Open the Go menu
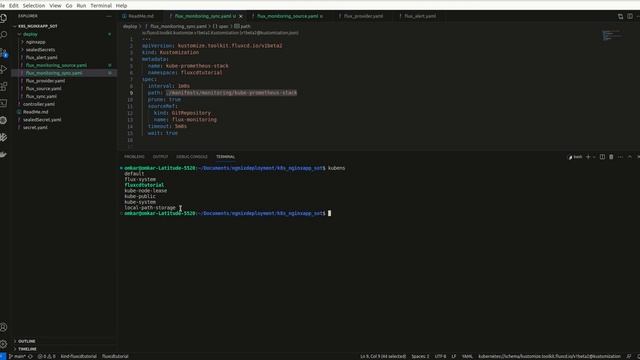 [69, 6]
